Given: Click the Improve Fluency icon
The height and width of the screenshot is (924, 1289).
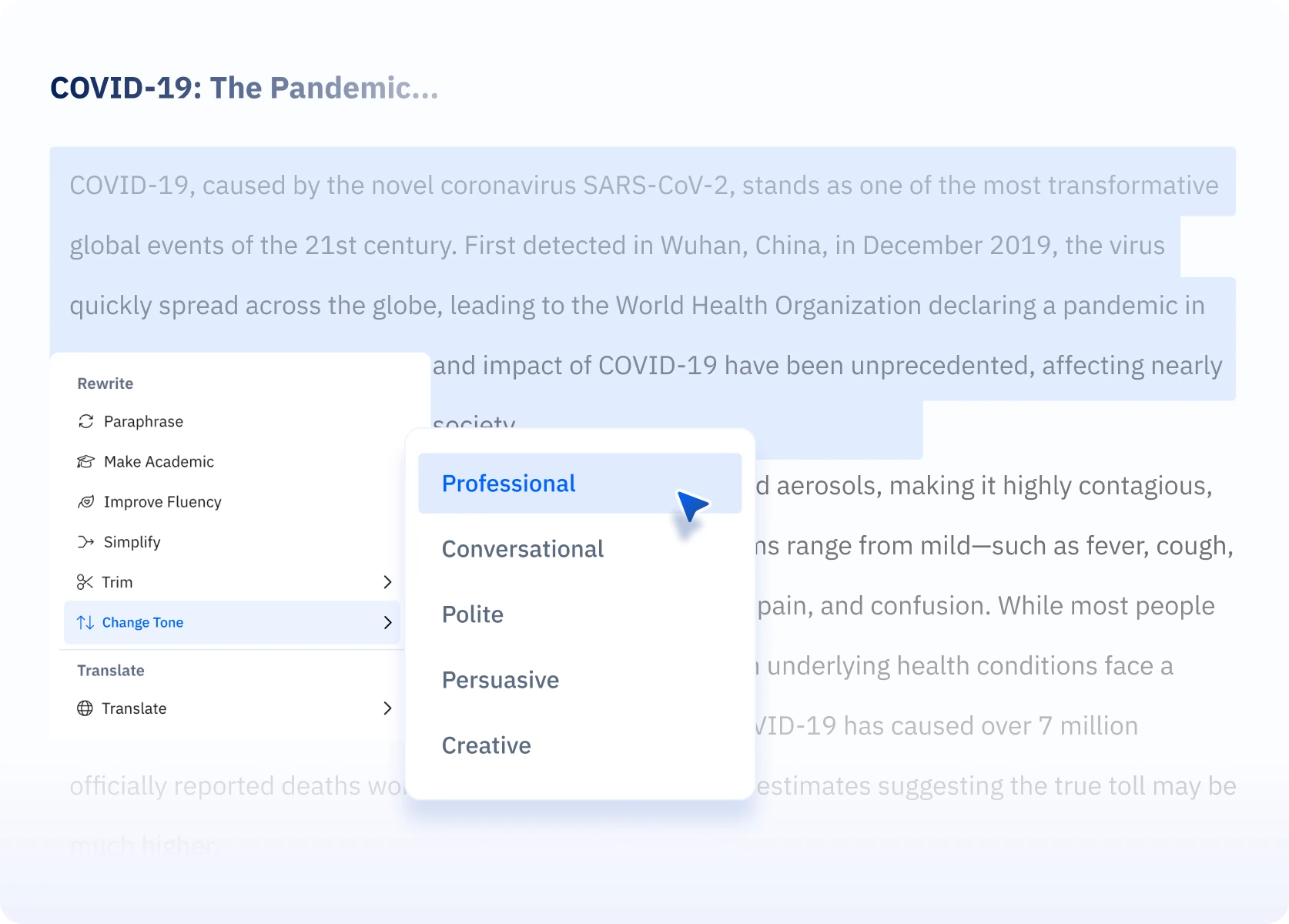Looking at the screenshot, I should pyautogui.click(x=85, y=502).
